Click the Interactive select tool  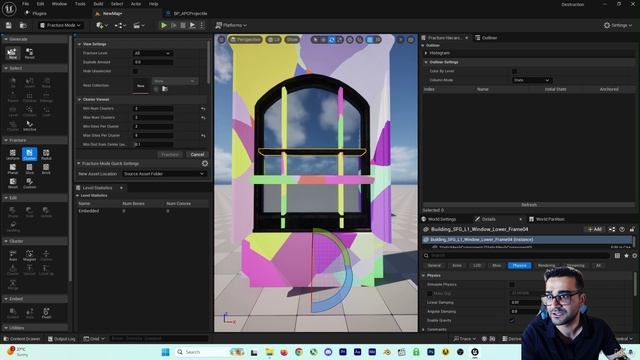(x=29, y=125)
